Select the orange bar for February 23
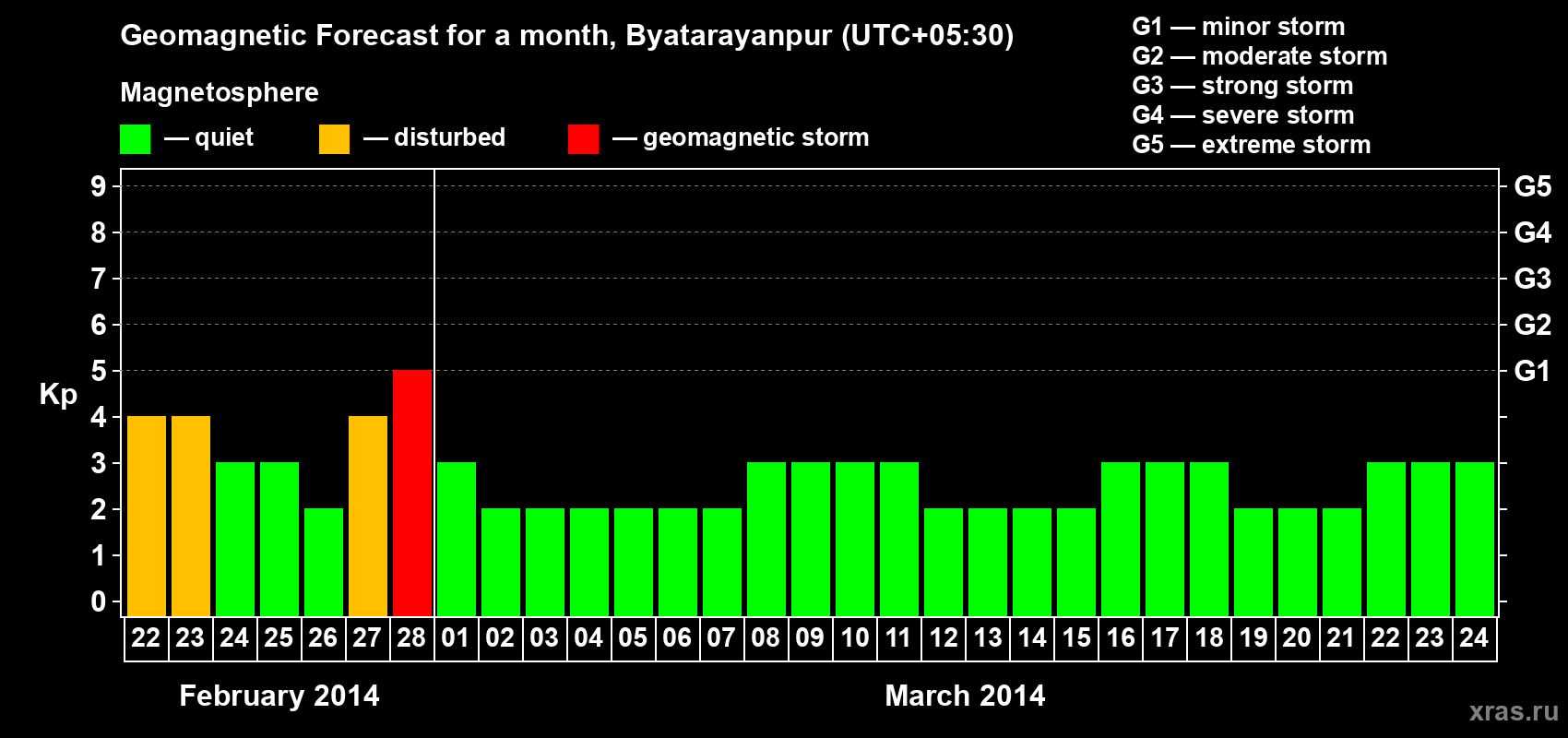Viewport: 1568px width, 738px height. (x=191, y=516)
